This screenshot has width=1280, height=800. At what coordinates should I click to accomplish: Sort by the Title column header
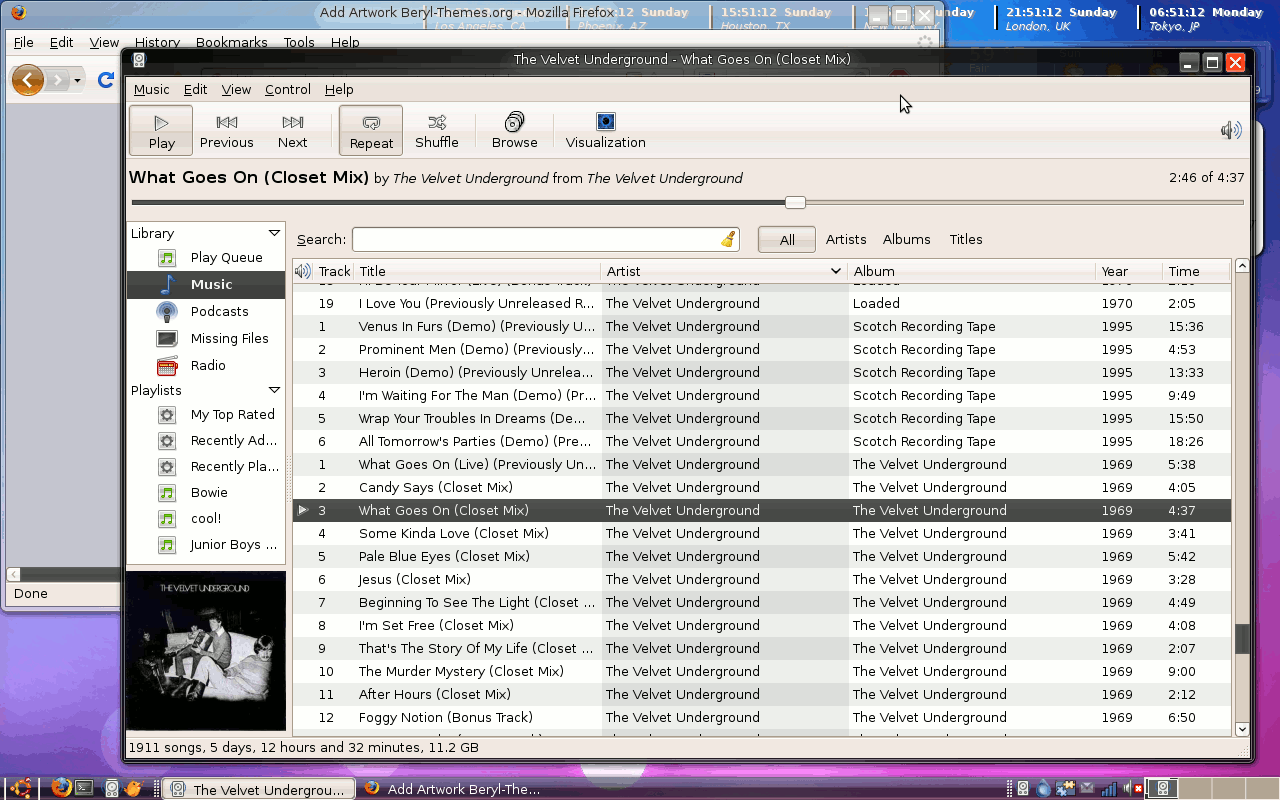(477, 271)
